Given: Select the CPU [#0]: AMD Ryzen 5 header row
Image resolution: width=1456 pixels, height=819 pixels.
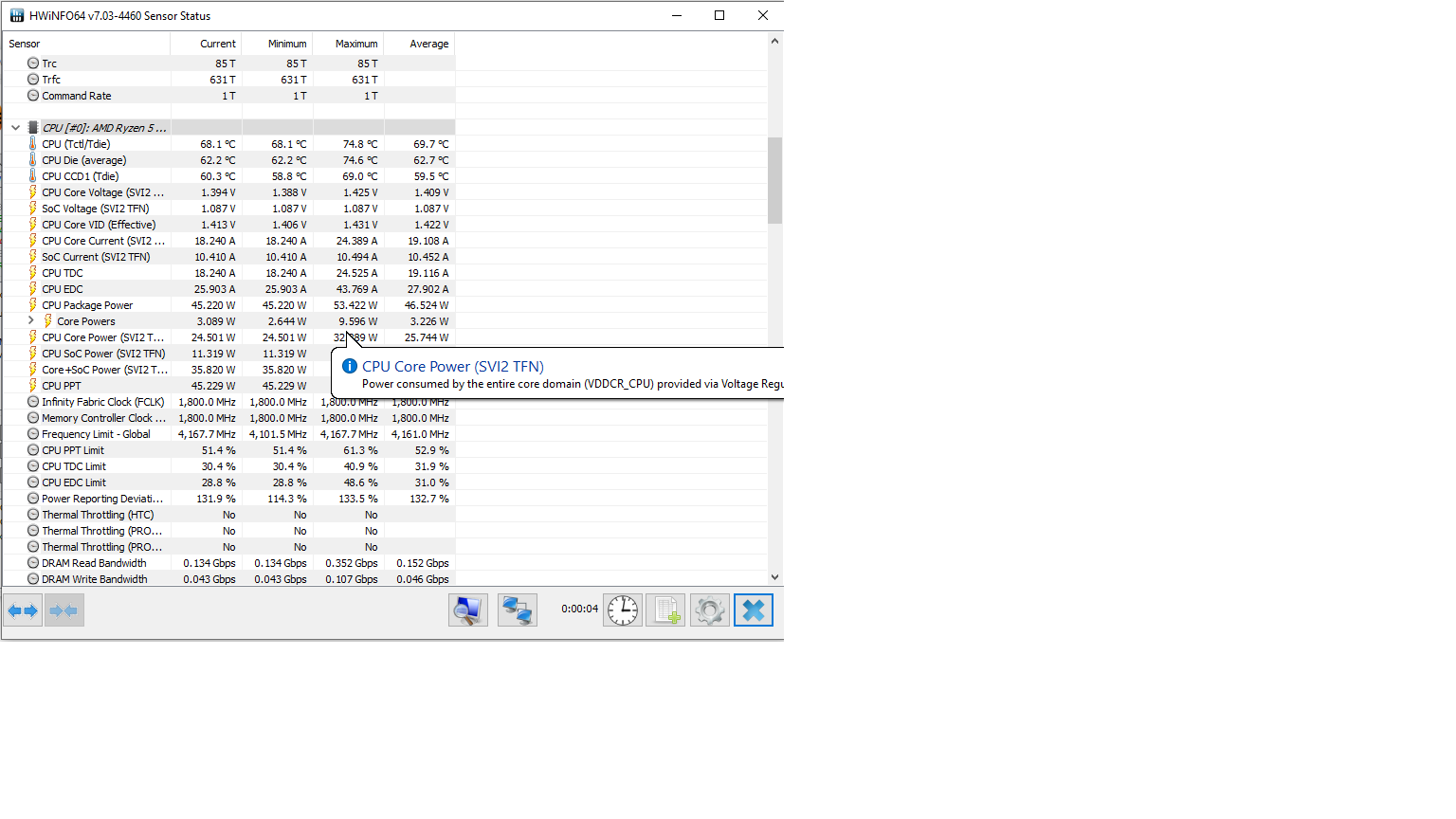Looking at the screenshot, I should click(x=228, y=128).
